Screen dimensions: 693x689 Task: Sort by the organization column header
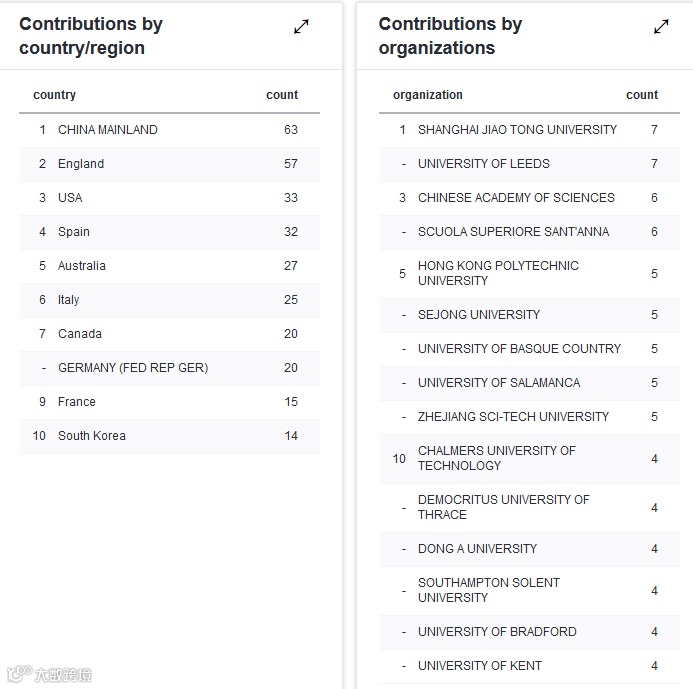pyautogui.click(x=428, y=95)
